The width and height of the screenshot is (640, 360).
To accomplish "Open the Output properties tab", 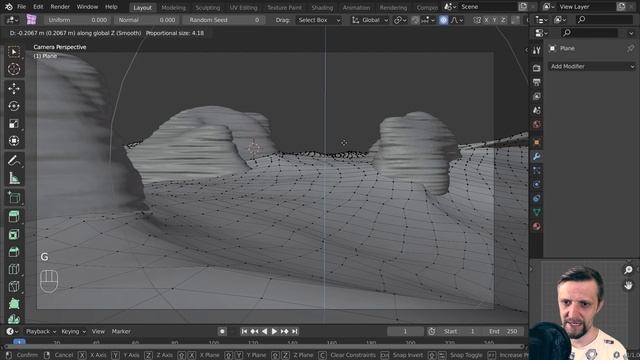I will click(537, 82).
